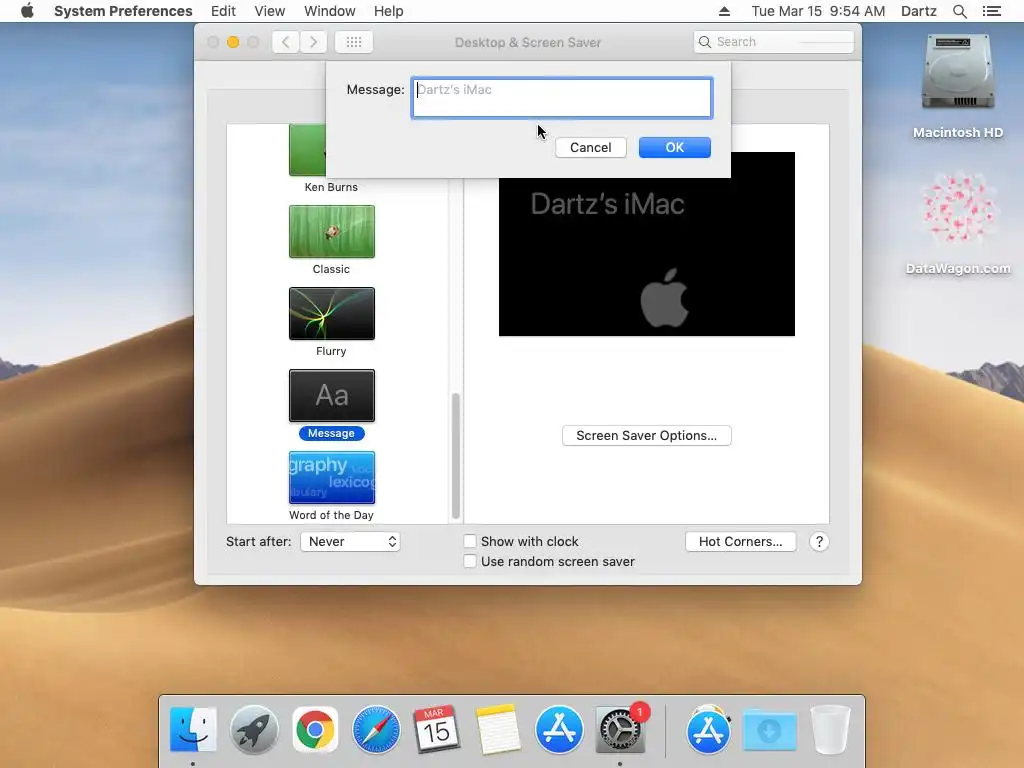The image size is (1024, 768).
Task: Open the Downloads folder in Dock
Action: [769, 729]
